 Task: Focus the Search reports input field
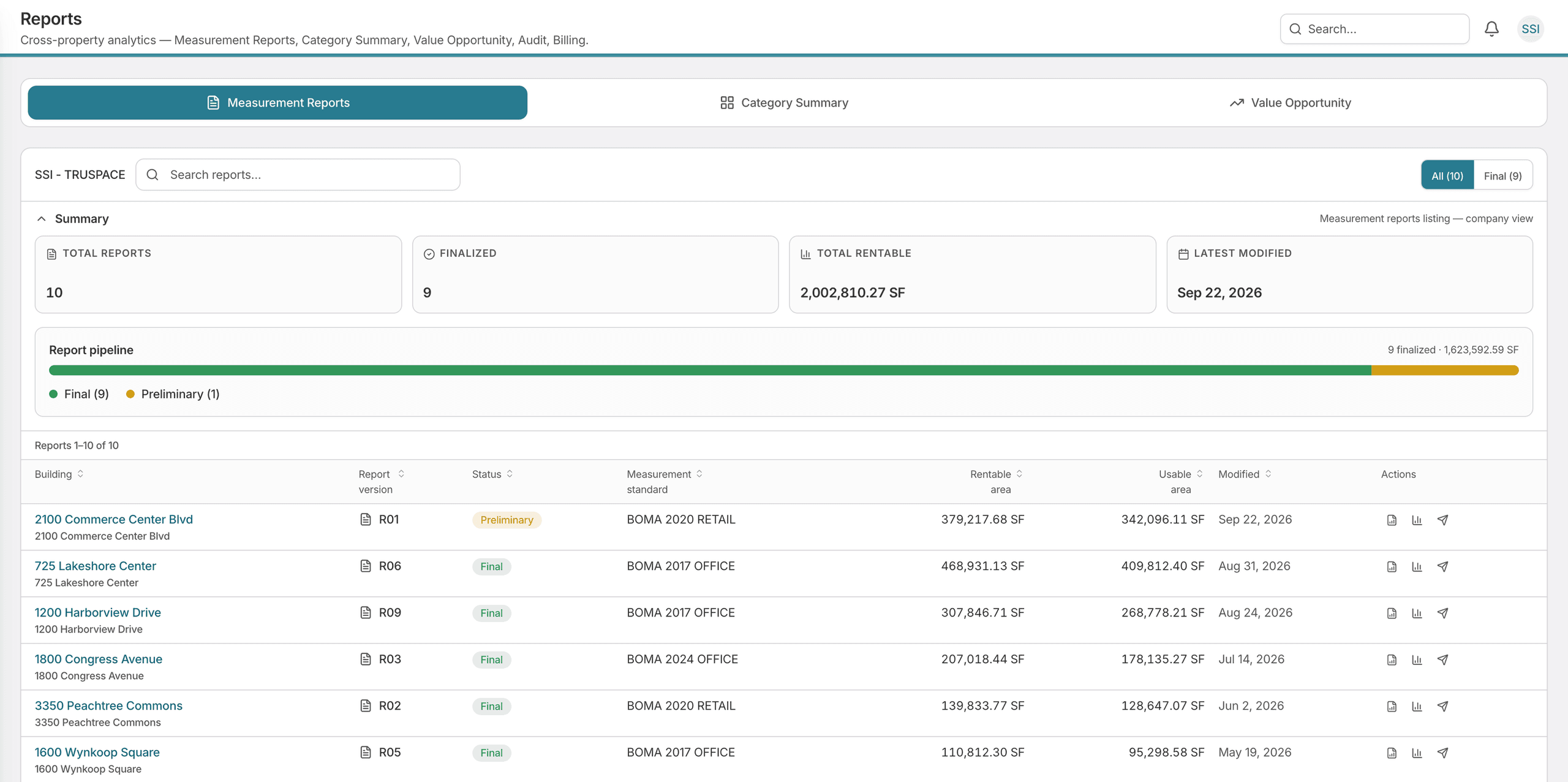(298, 175)
